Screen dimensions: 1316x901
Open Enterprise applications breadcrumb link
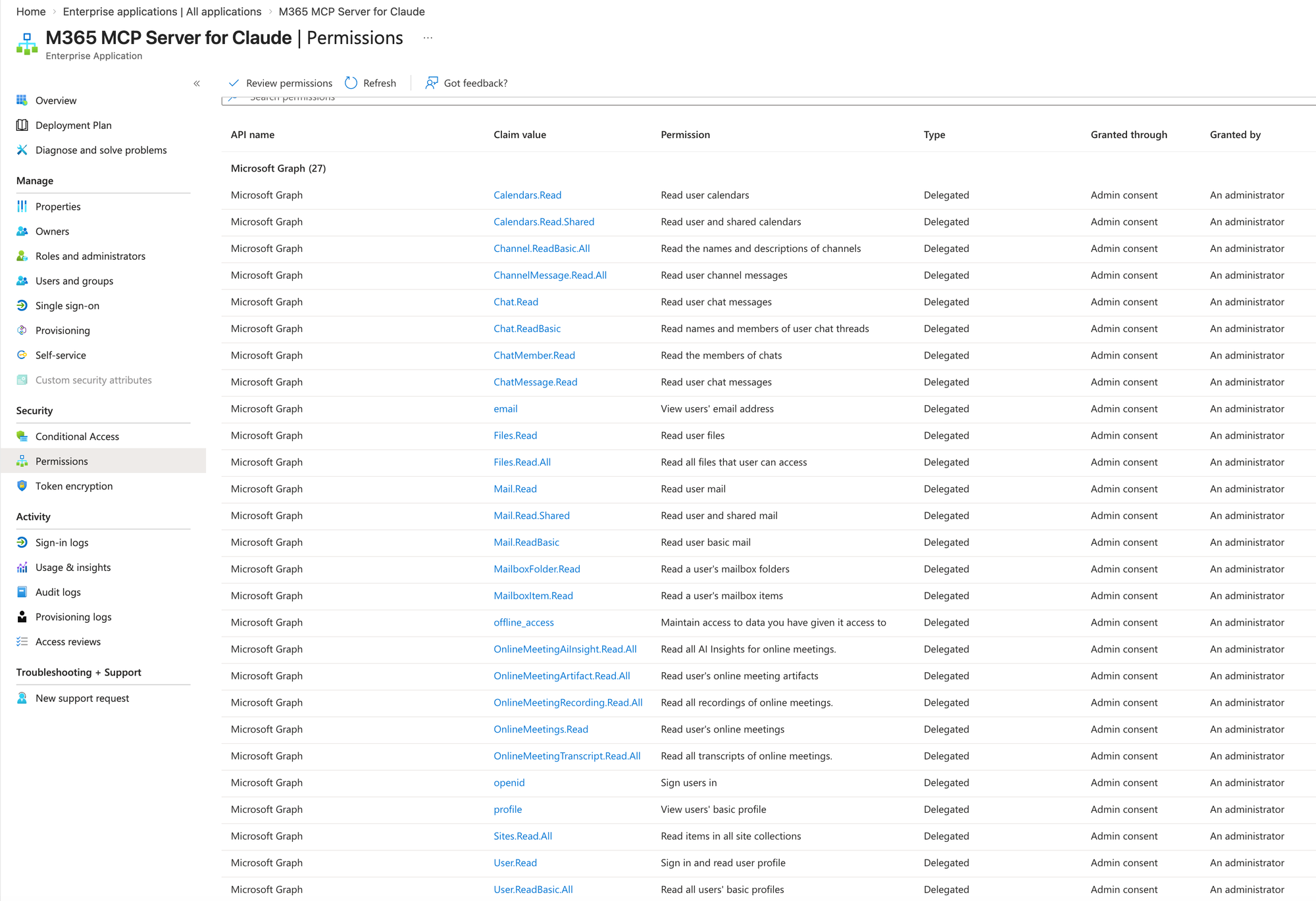162,12
